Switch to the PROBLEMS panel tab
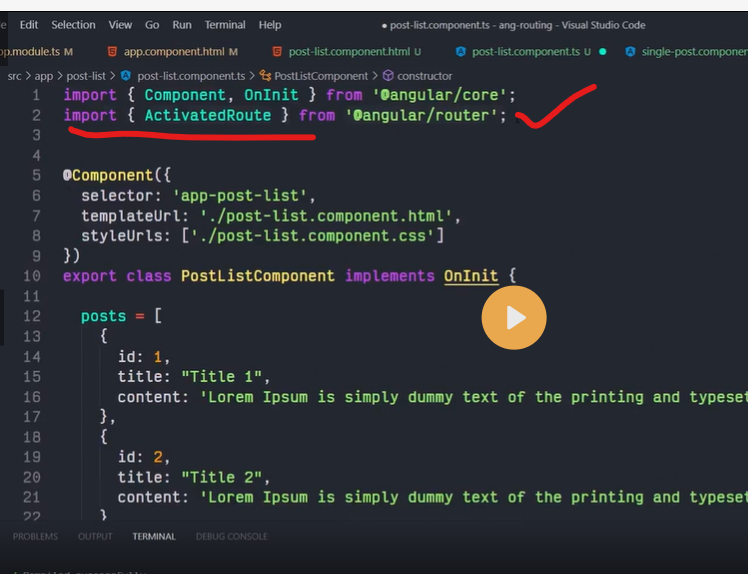748x574 pixels. coord(35,537)
